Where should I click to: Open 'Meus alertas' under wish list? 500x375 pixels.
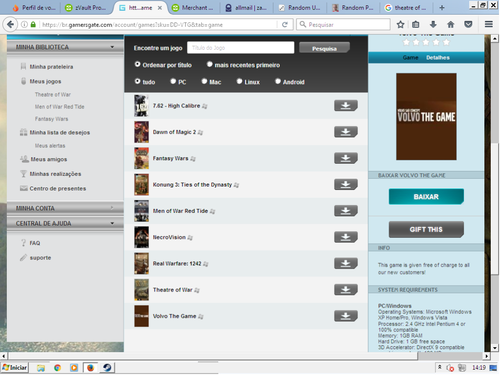pos(50,146)
